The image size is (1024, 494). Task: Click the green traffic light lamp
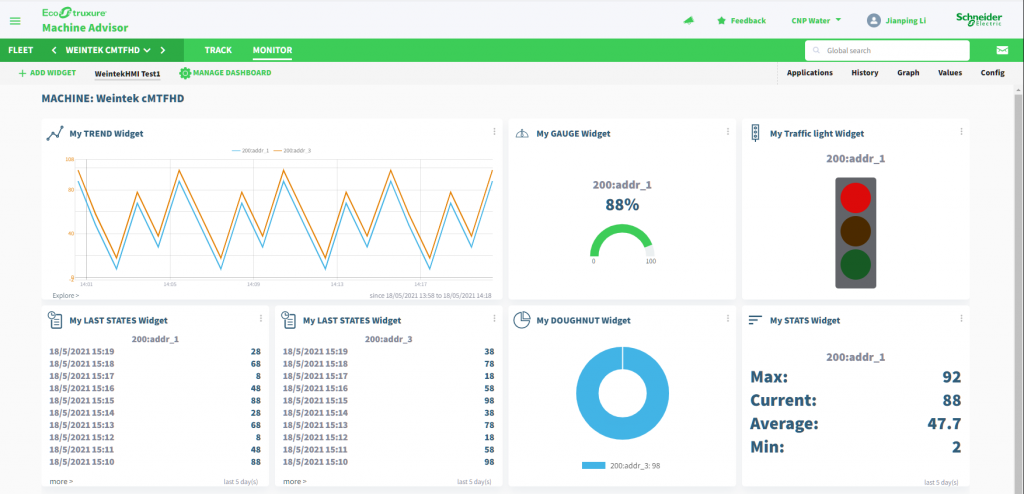(x=856, y=265)
